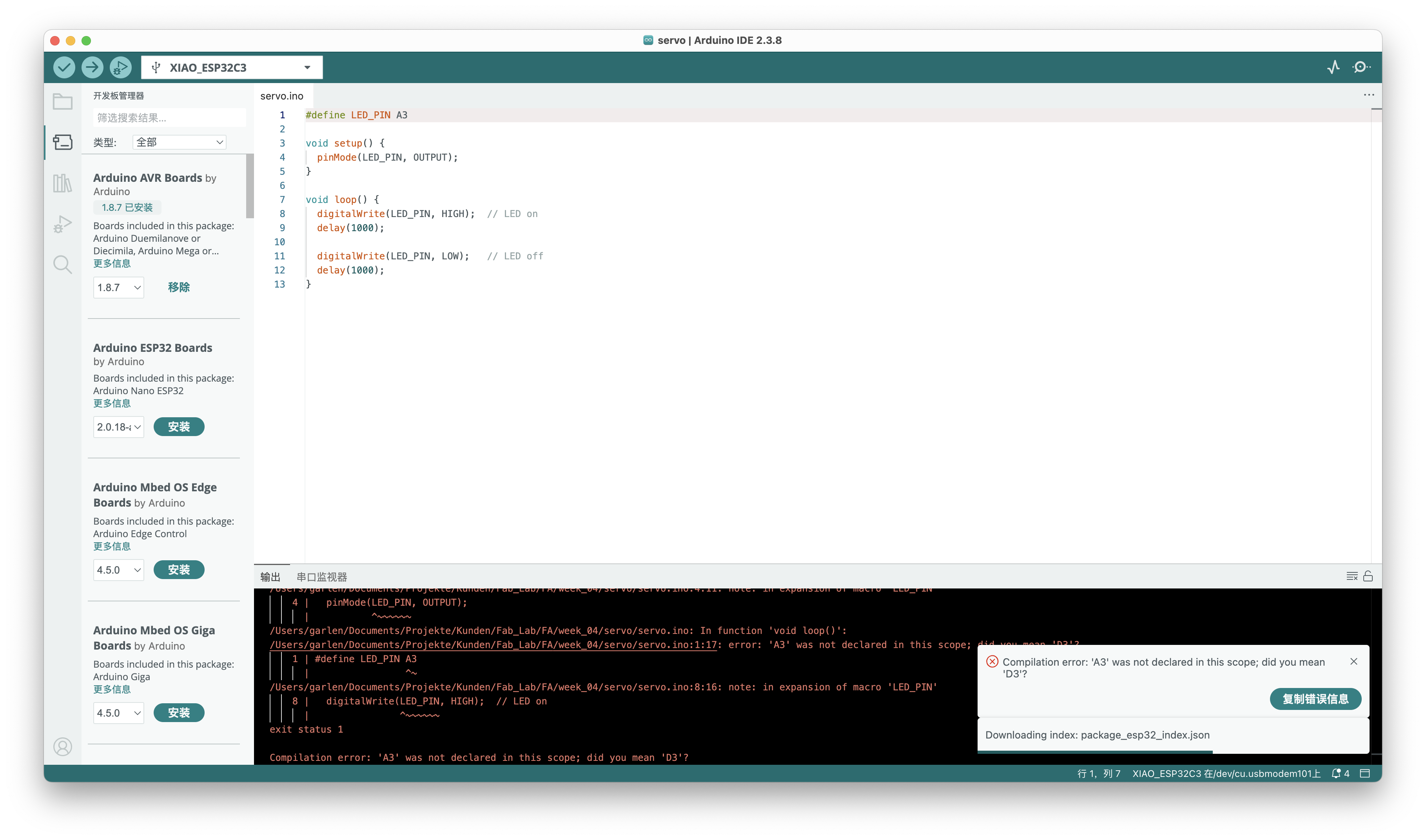
Task: Click the index download progress bar
Action: coord(1174,752)
